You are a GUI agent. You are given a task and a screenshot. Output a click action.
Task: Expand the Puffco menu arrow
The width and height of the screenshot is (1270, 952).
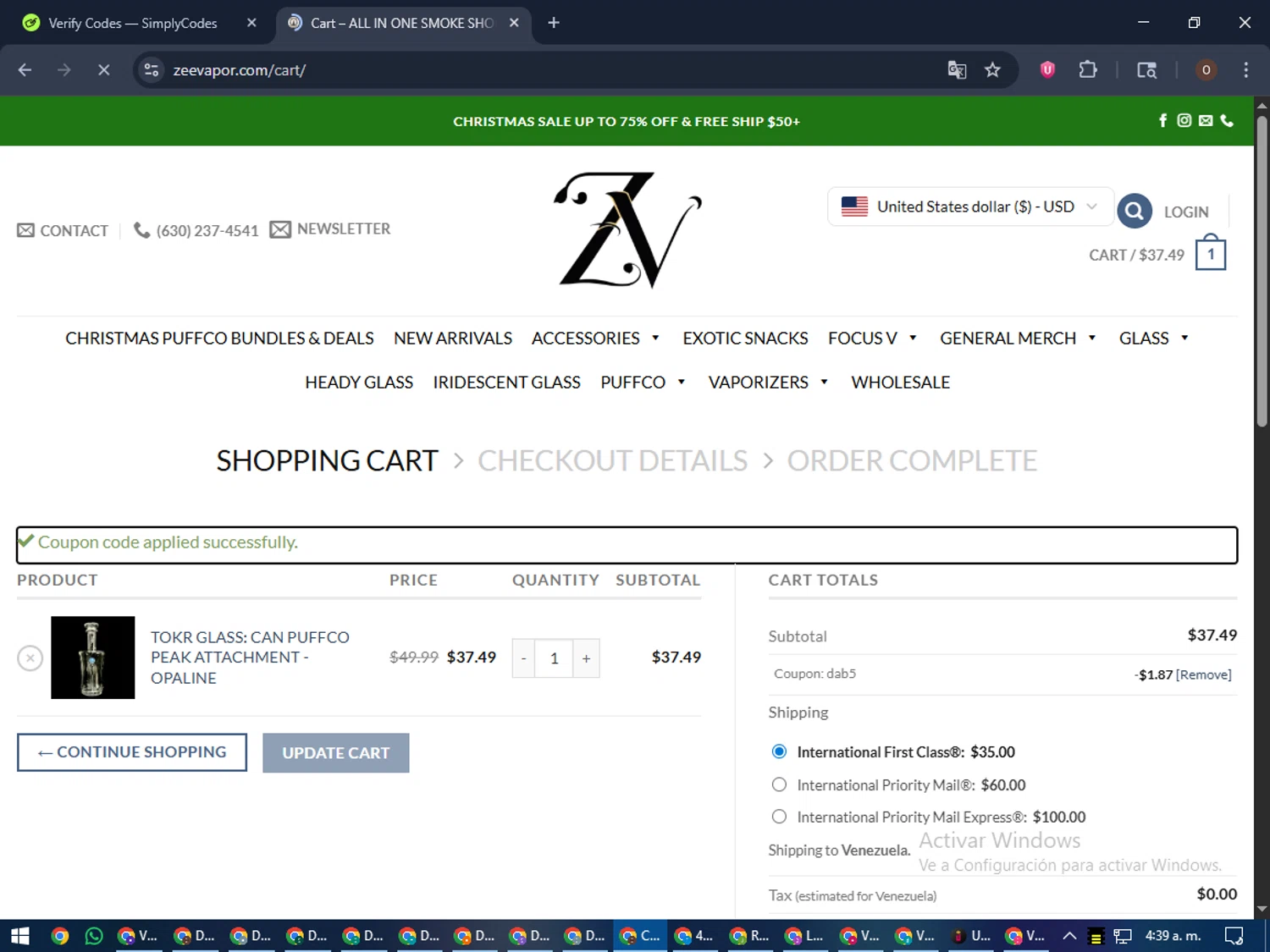pos(681,382)
